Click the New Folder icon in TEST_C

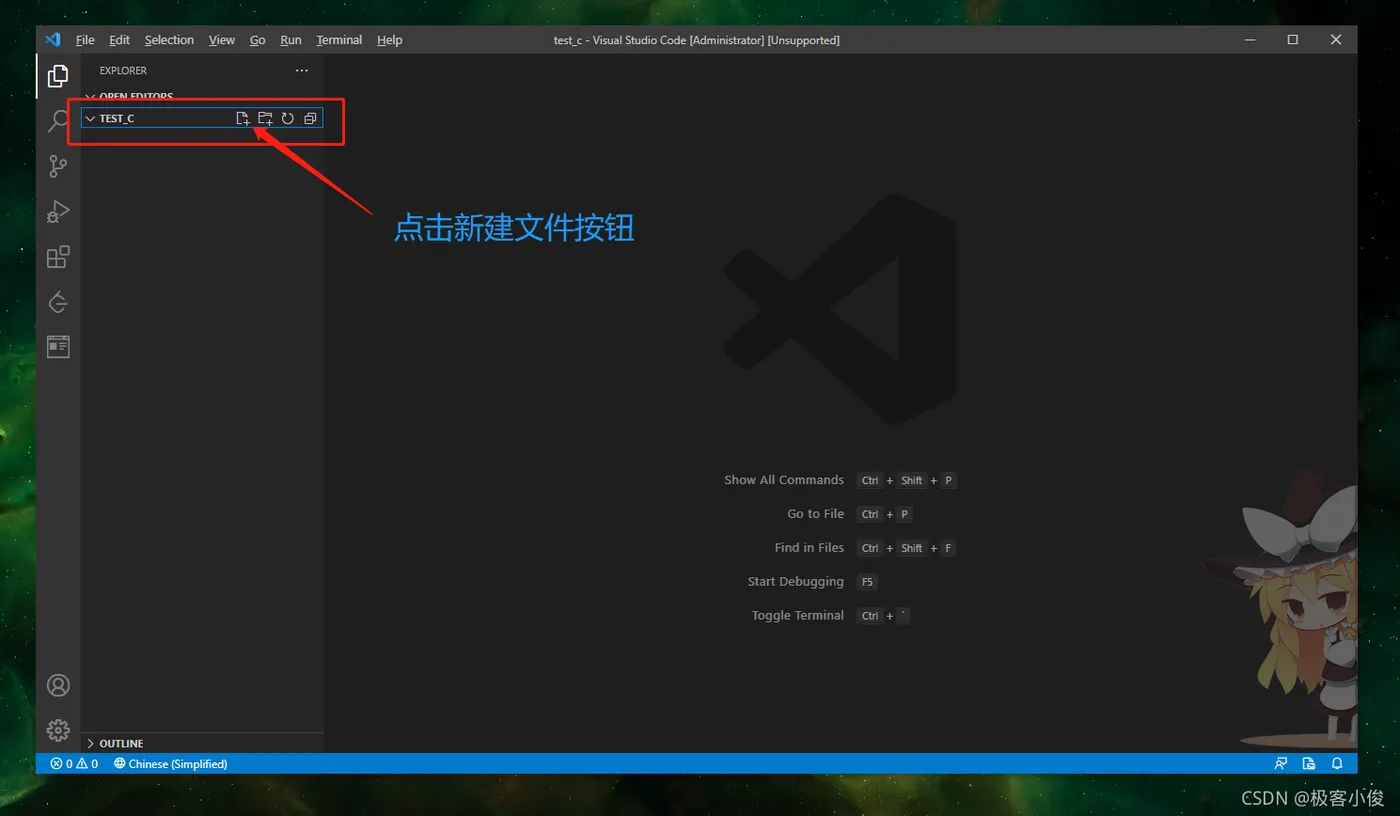[265, 118]
